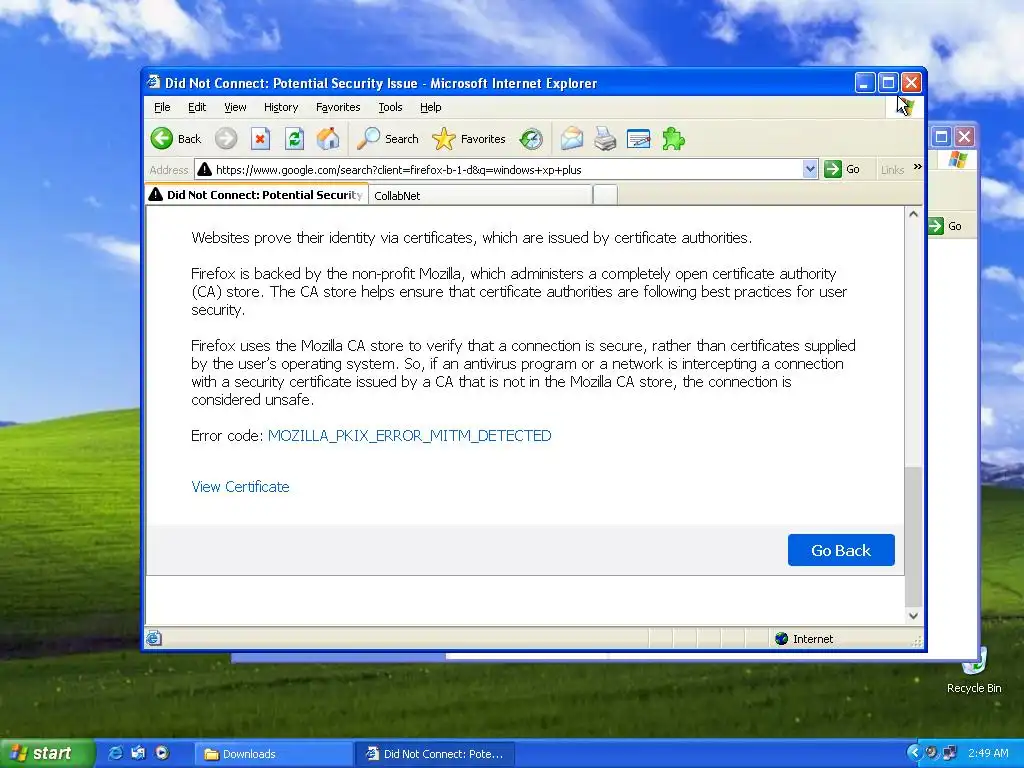This screenshot has width=1024, height=768.
Task: Open the Home page icon
Action: tap(328, 138)
